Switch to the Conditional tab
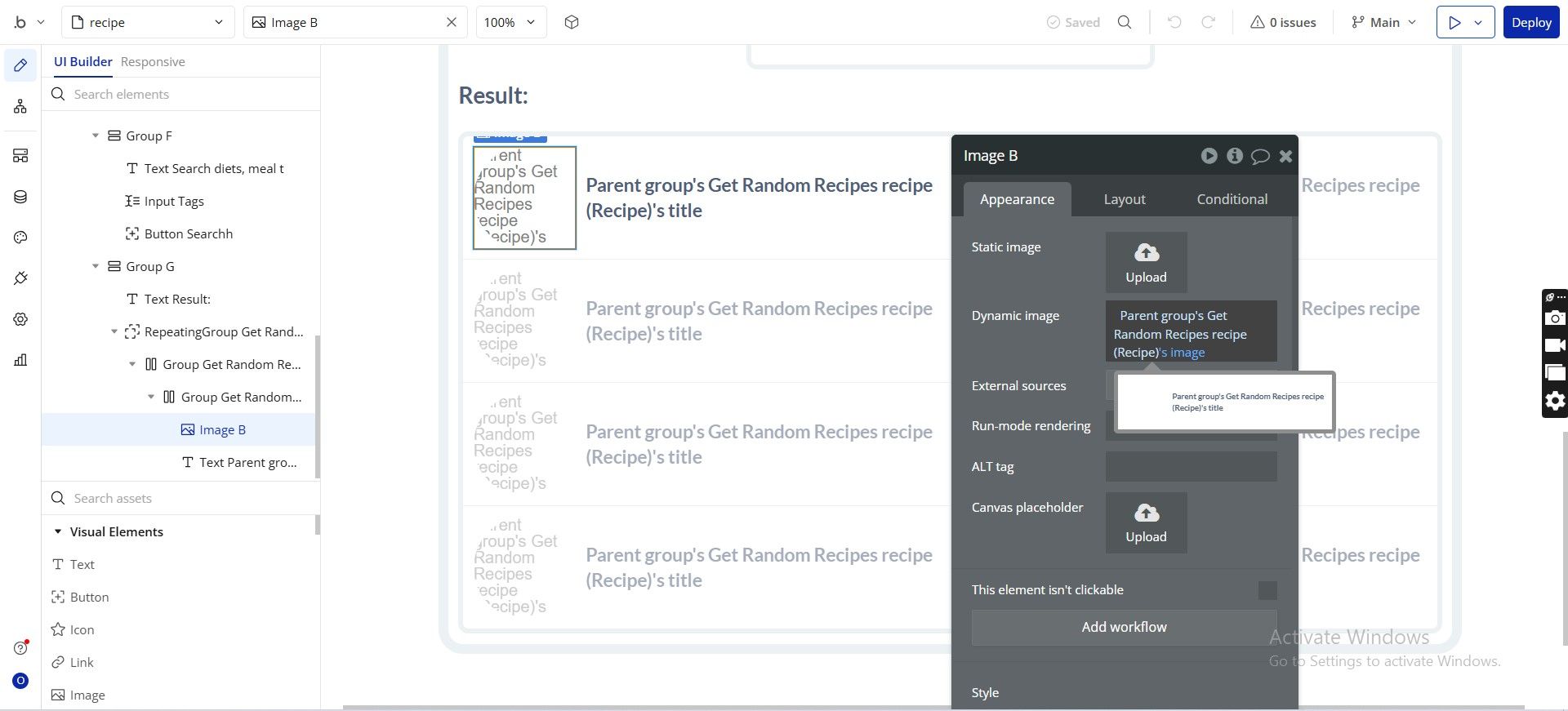This screenshot has width=1568, height=711. (1232, 199)
